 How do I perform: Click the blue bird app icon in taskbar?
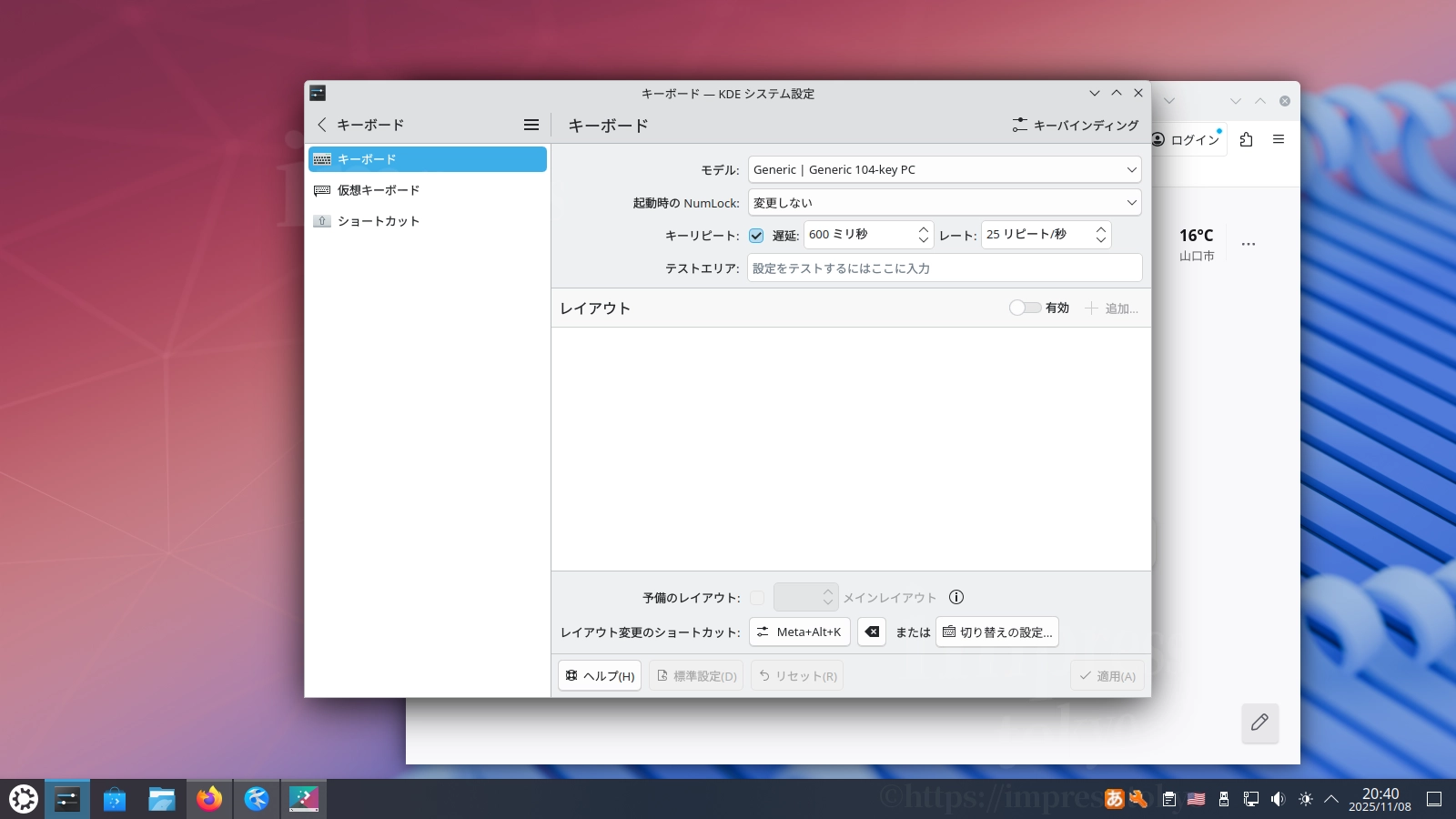[x=257, y=799]
